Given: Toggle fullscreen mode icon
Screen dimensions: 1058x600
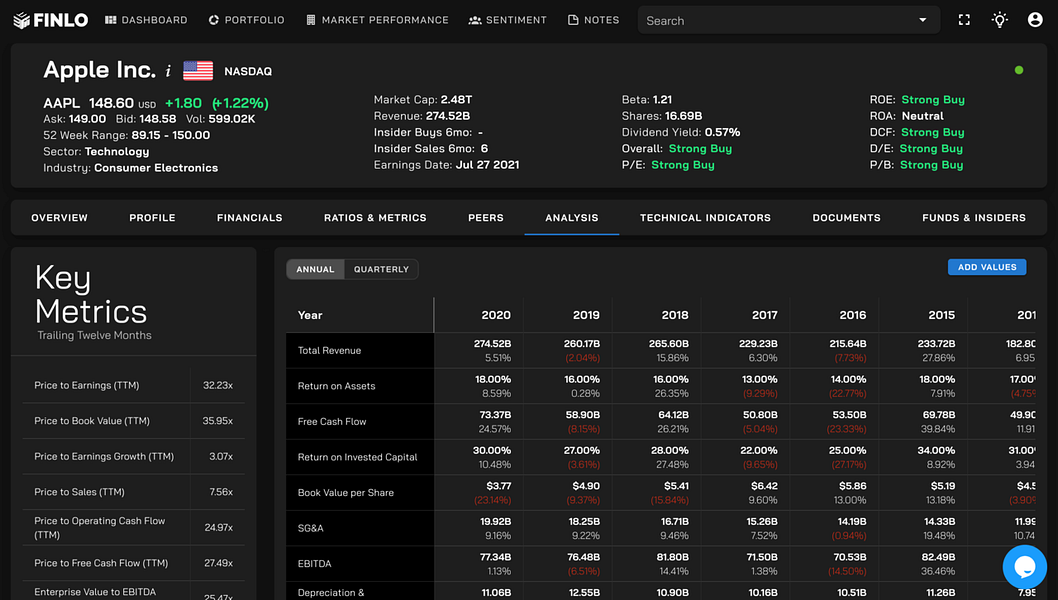Looking at the screenshot, I should (x=964, y=20).
